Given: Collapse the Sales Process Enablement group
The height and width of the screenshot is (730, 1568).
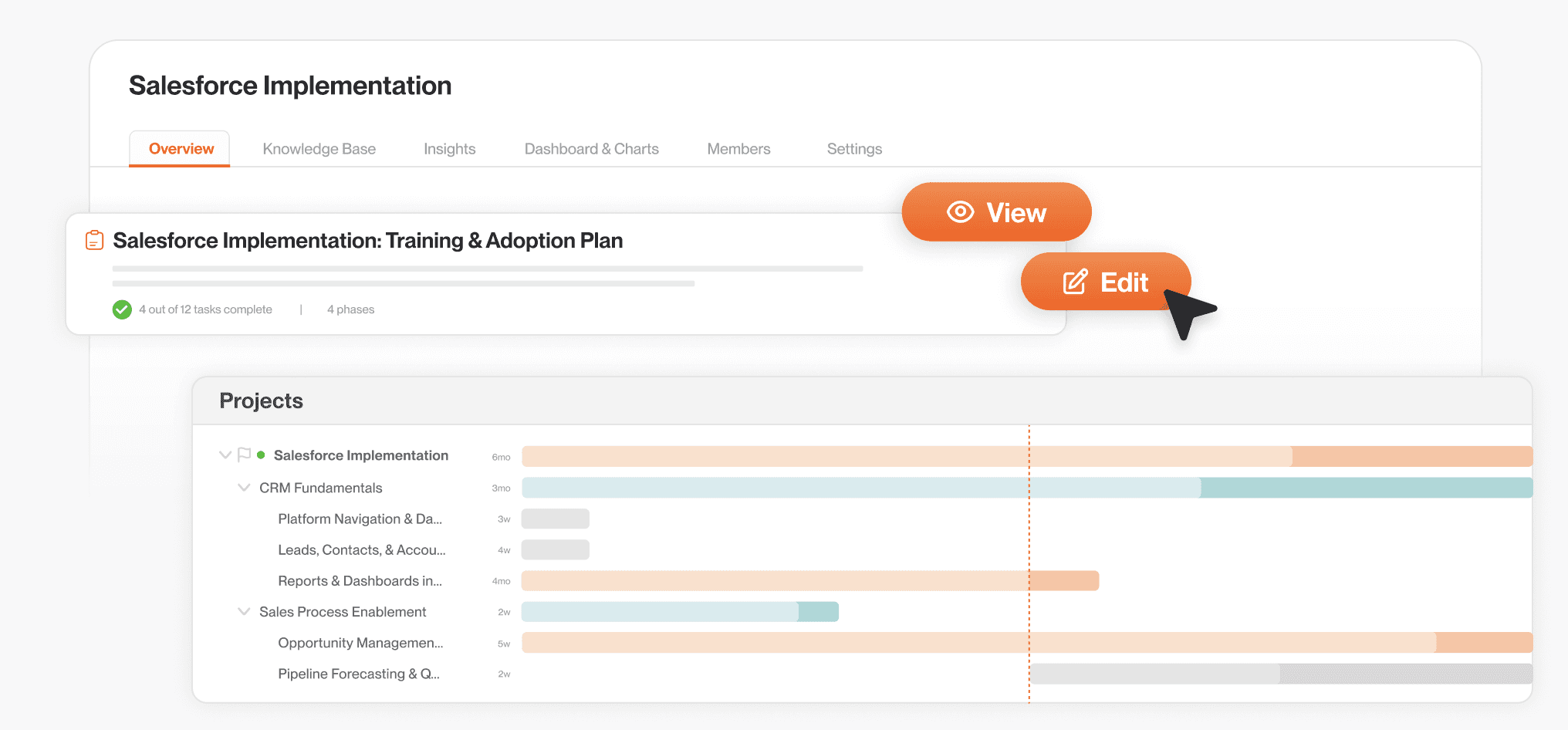Looking at the screenshot, I should pyautogui.click(x=244, y=612).
